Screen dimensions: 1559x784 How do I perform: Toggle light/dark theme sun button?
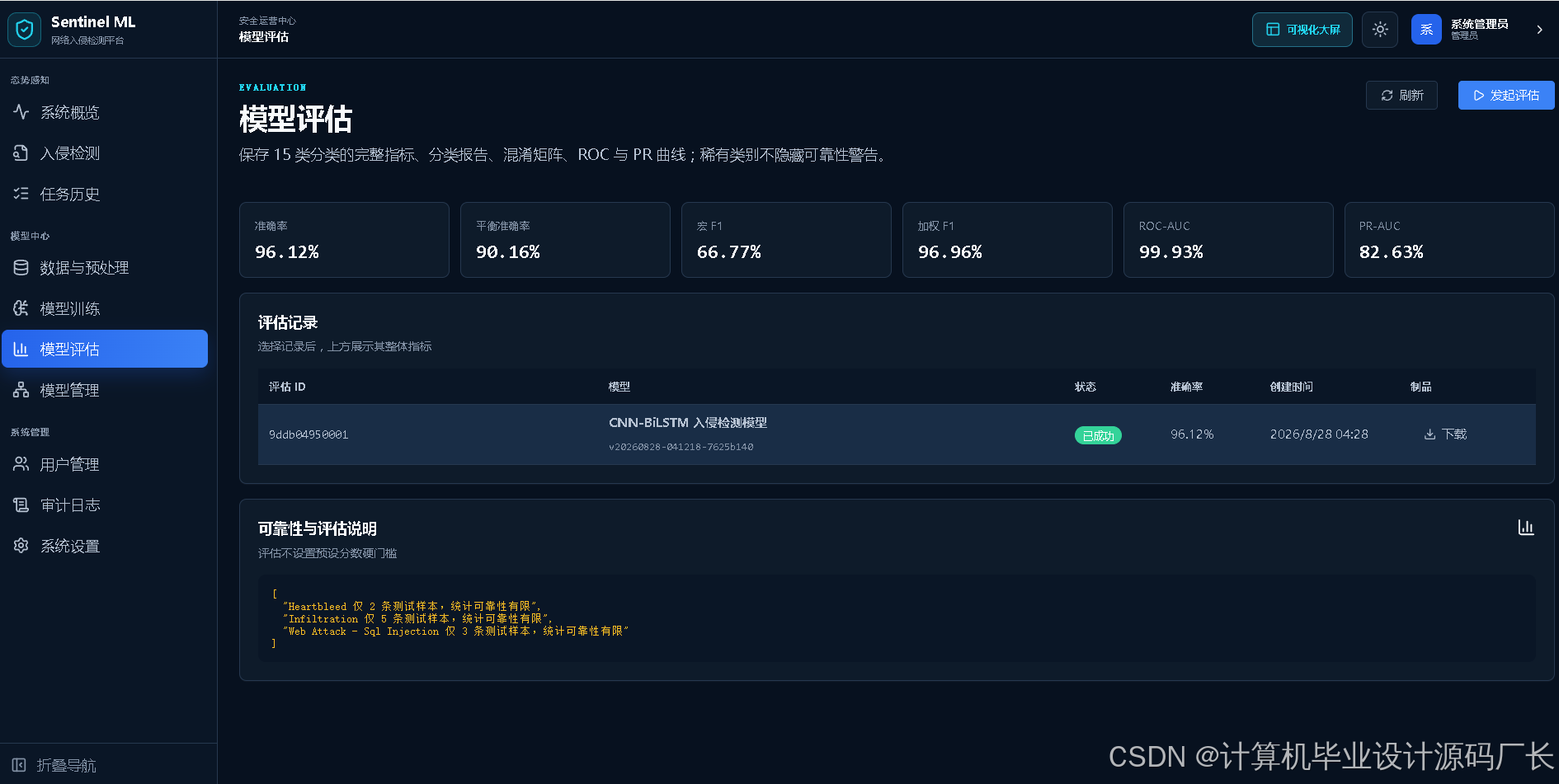(1380, 30)
